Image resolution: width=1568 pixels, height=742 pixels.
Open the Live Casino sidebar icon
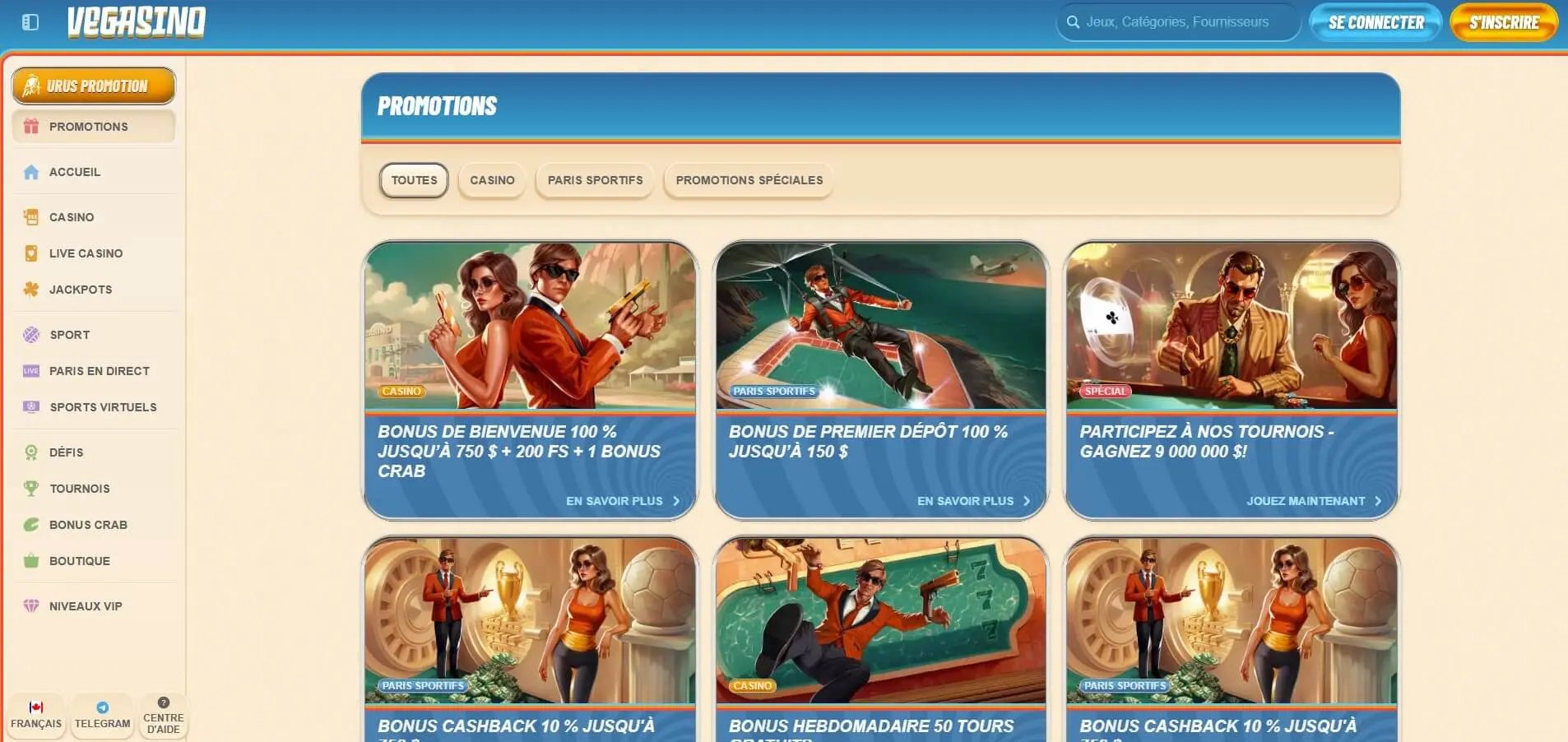click(31, 253)
